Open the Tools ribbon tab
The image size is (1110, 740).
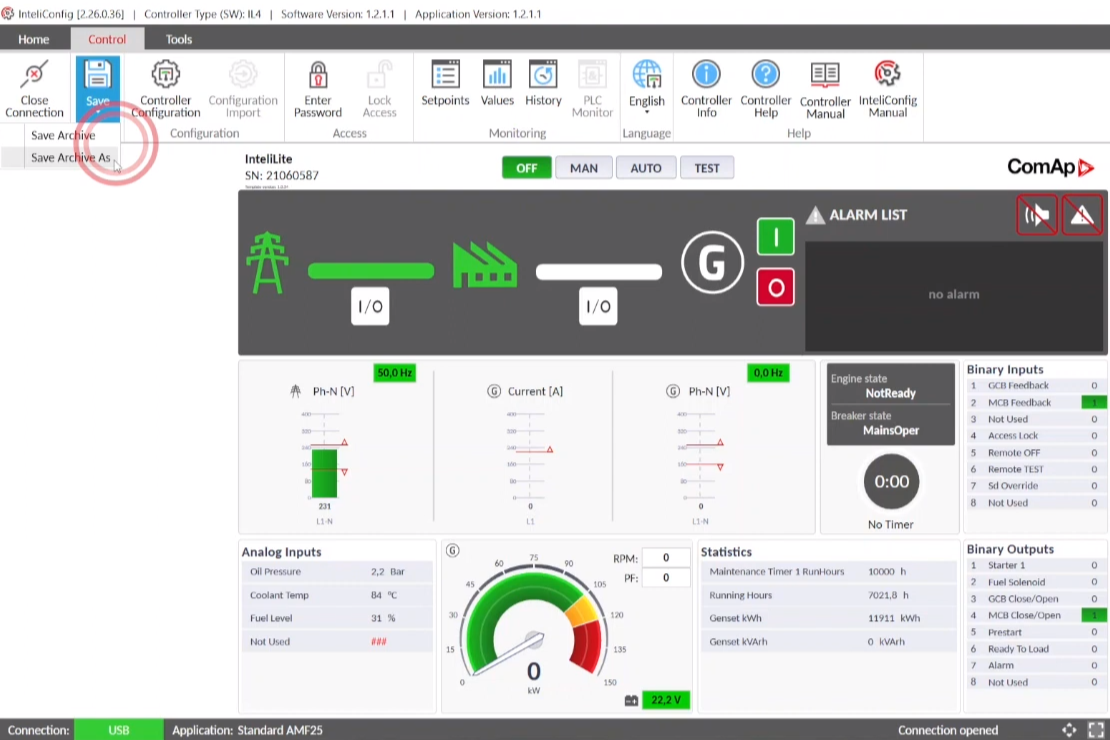[179, 39]
